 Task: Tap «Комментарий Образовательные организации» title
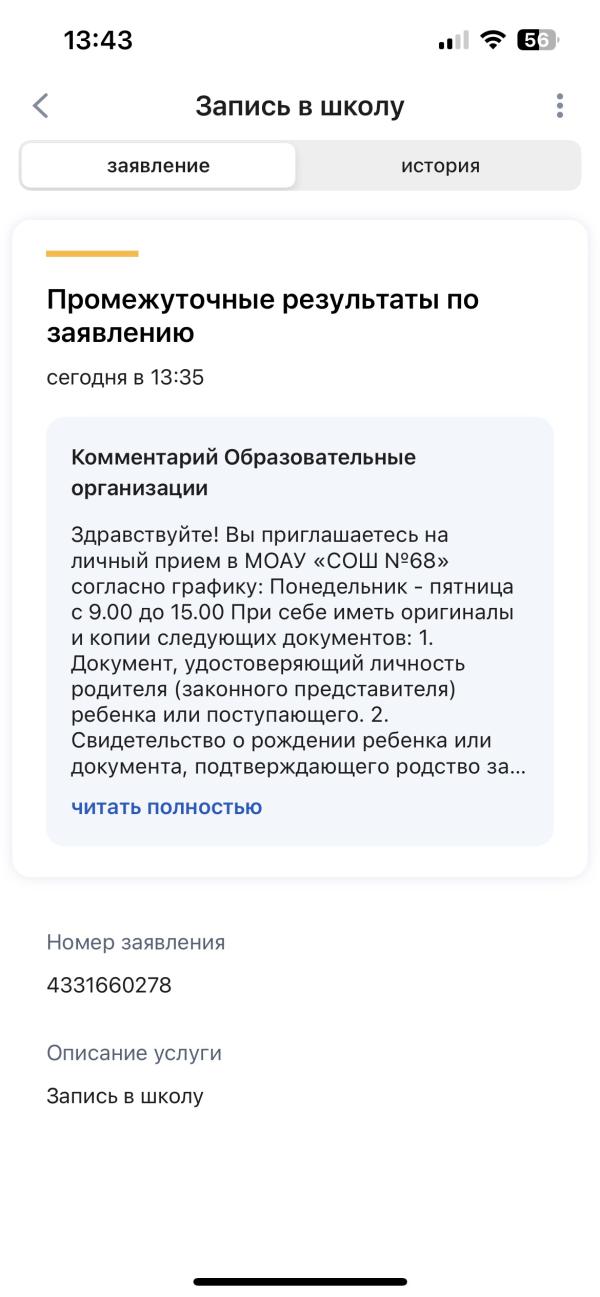point(243,473)
